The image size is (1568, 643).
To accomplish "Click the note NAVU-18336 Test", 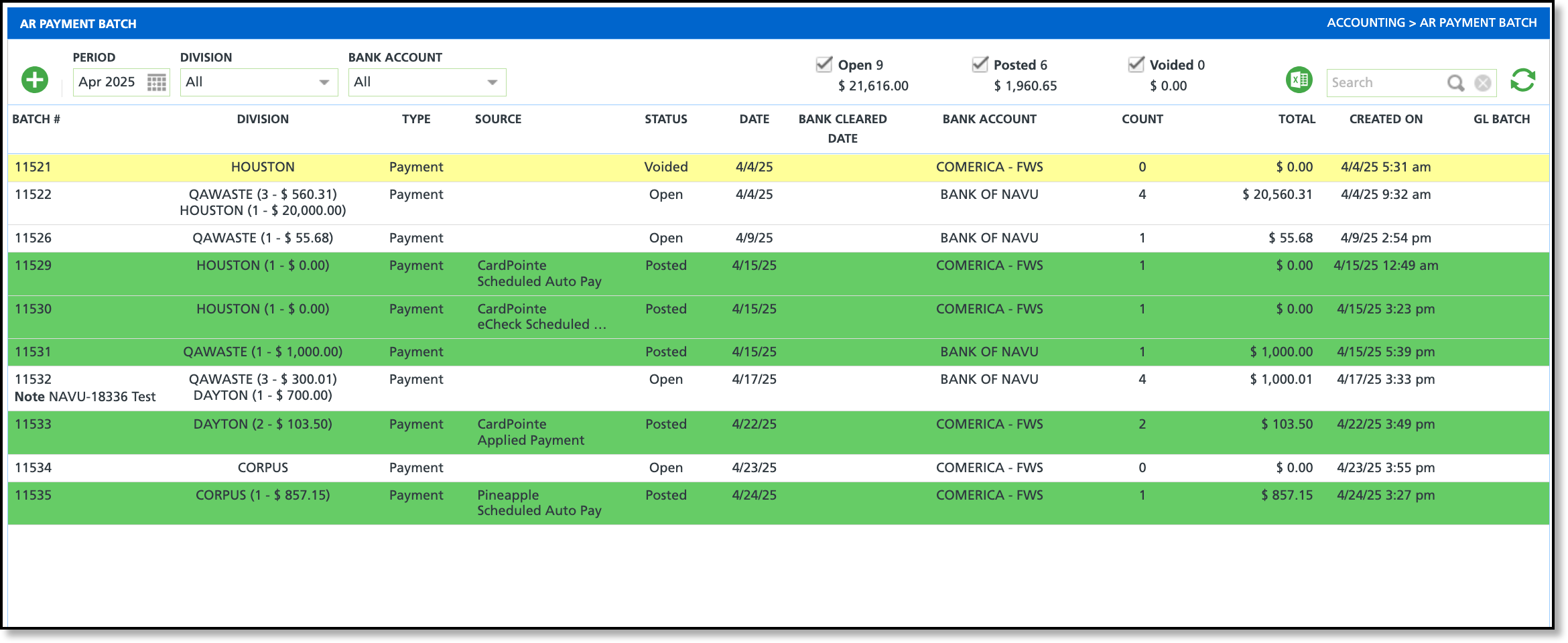I will [x=85, y=397].
